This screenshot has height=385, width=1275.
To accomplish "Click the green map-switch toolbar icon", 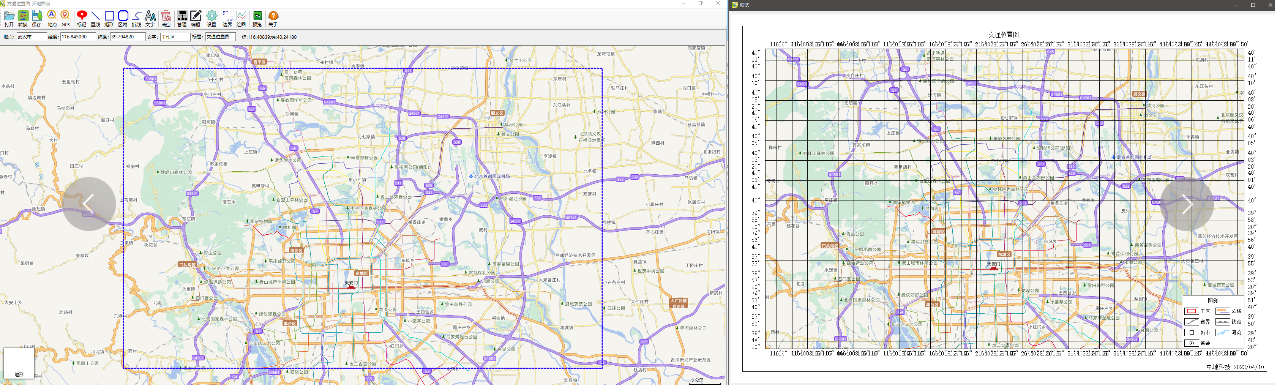I will [x=23, y=16].
